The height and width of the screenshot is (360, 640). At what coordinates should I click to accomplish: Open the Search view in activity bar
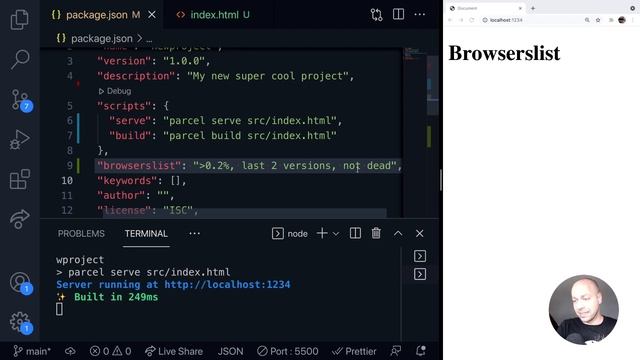[x=19, y=59]
